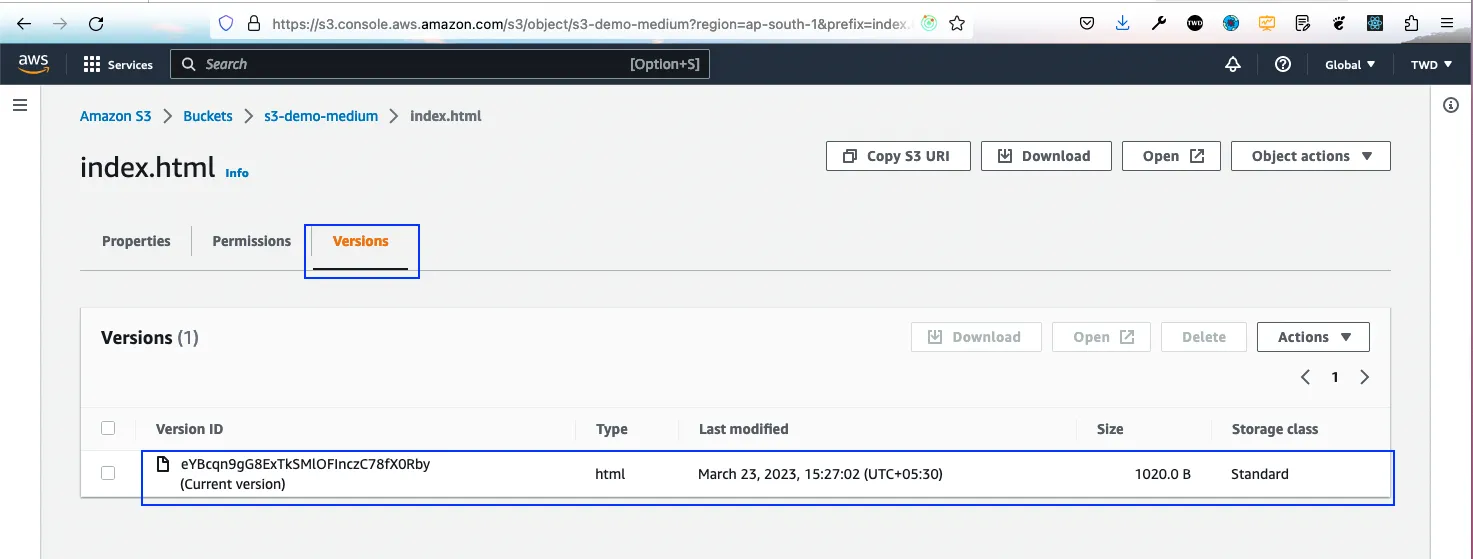Switch to the Permissions tab
The image size is (1473, 559).
tap(252, 241)
